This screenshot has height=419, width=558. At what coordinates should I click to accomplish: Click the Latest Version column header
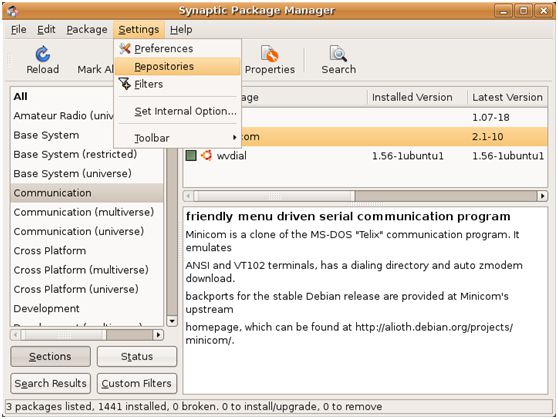pos(507,97)
